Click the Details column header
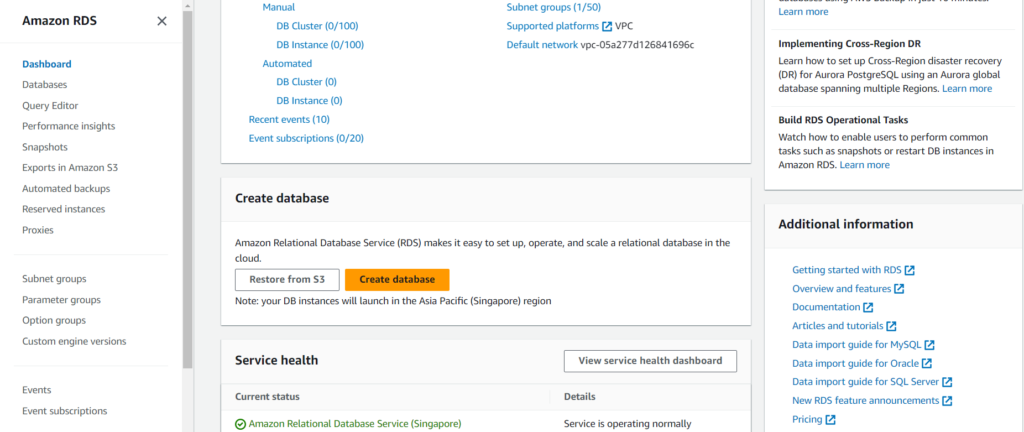The height and width of the screenshot is (432, 1024). pyautogui.click(x=580, y=397)
